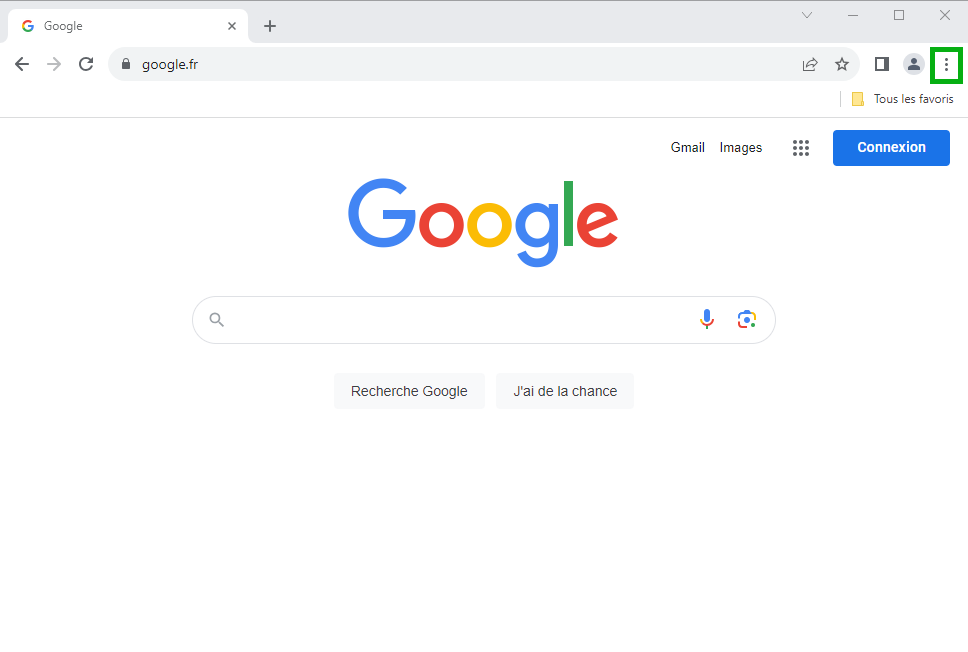This screenshot has width=968, height=652.
Task: Click inside the Google search field
Action: pyautogui.click(x=457, y=320)
